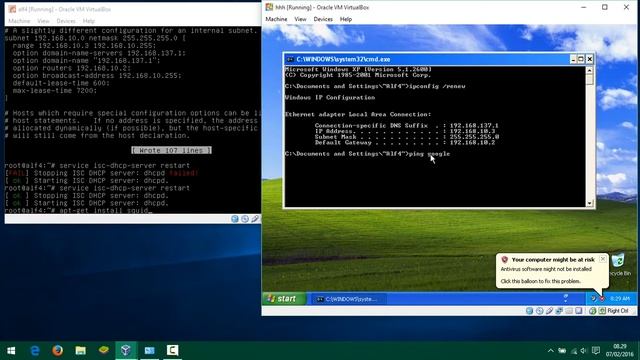Viewport: 640px width, 360px height.
Task: Launch Firefox from taskbar
Action: [58, 350]
